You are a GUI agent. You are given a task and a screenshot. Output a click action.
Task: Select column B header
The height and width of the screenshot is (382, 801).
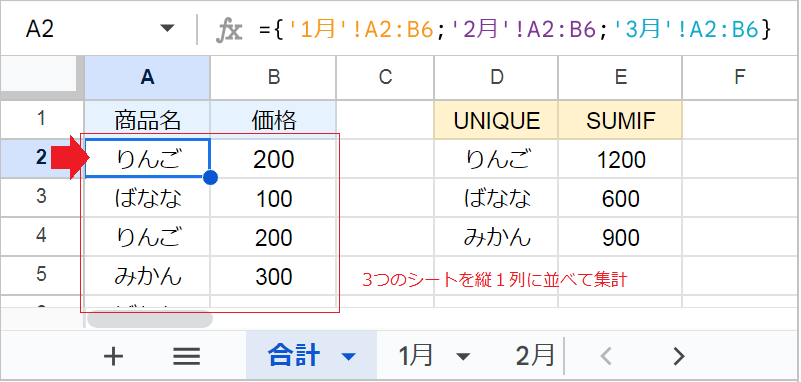[x=273, y=77]
